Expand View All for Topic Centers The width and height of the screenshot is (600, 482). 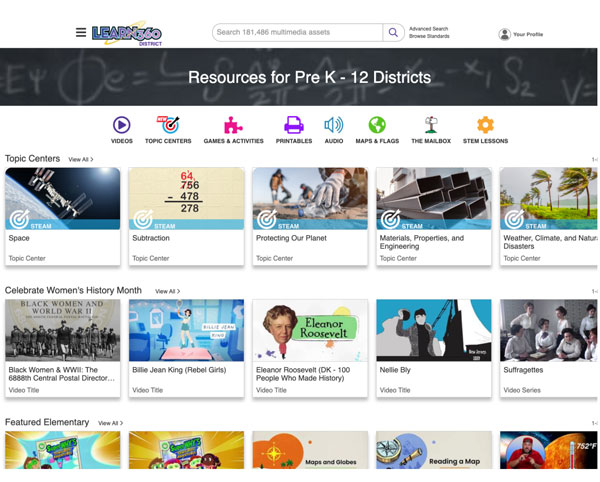point(81,159)
